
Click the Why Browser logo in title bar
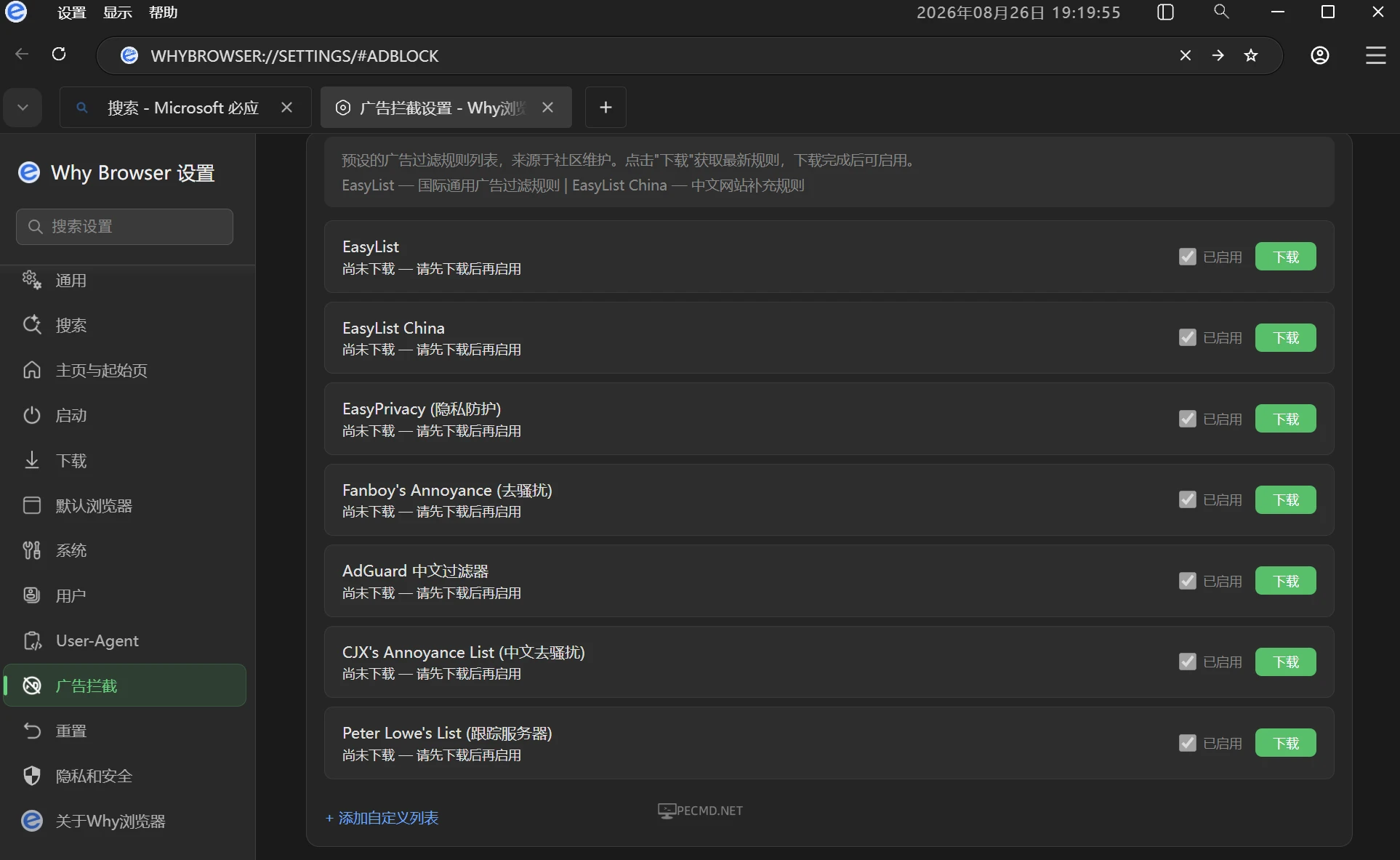[x=16, y=12]
